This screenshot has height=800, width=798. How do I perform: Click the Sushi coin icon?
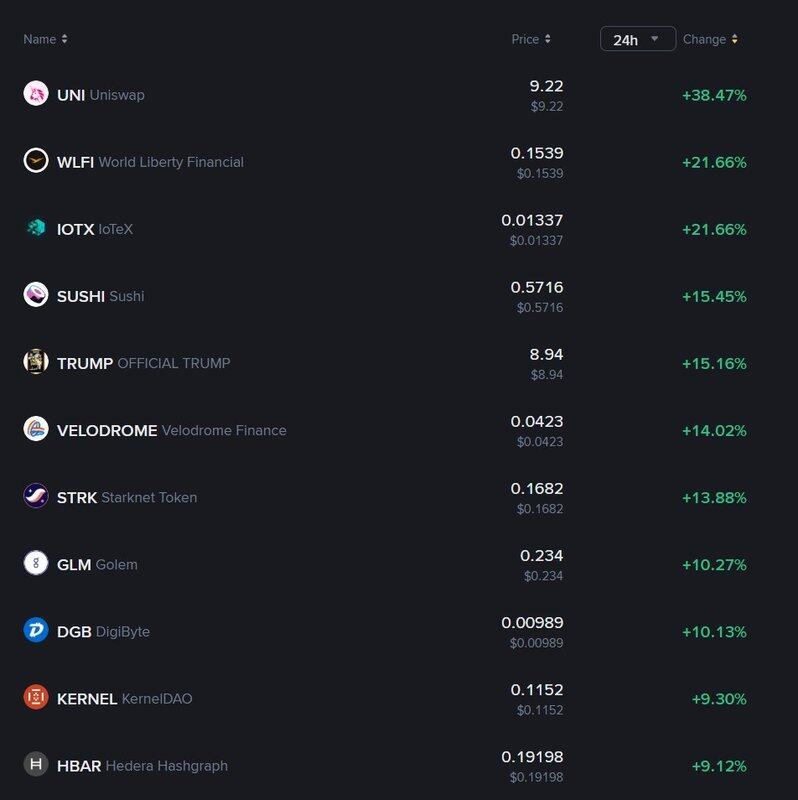[36, 295]
